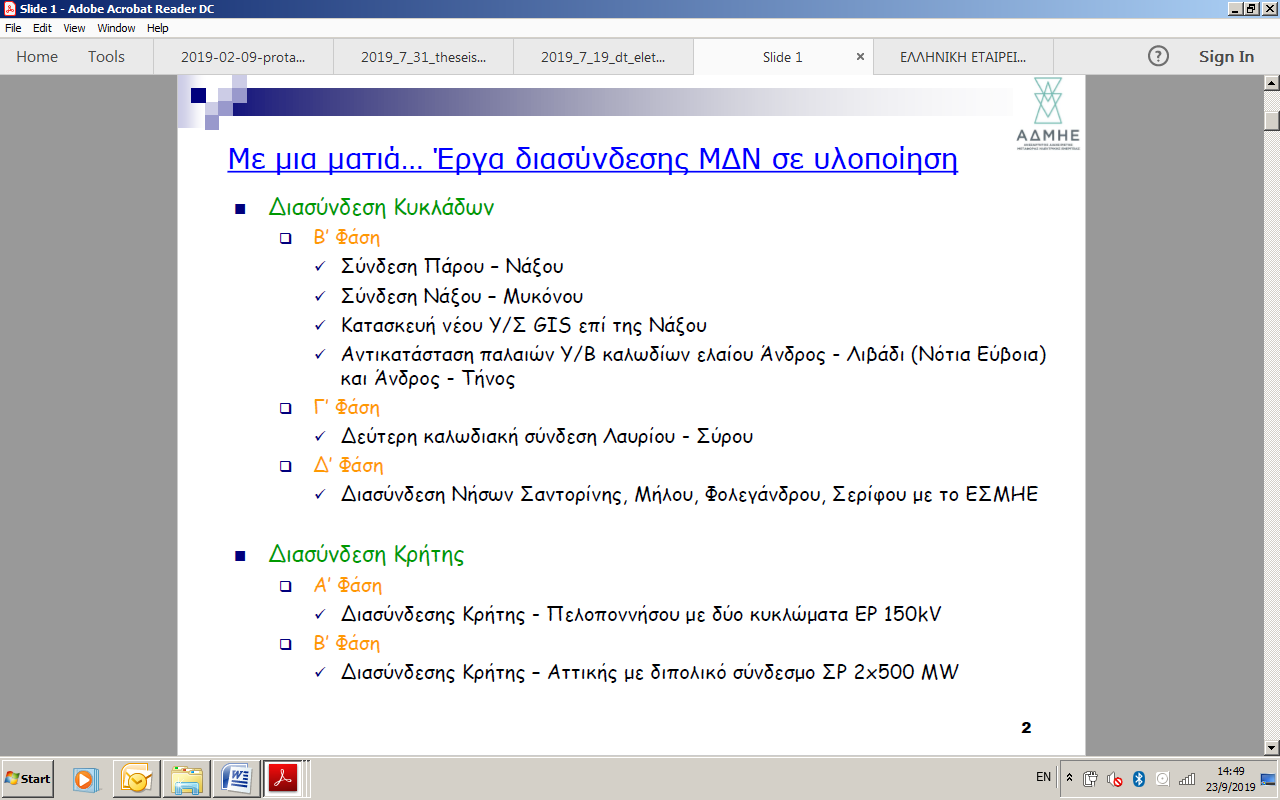Click the Α' Φάση subheading under Κρήτης
The width and height of the screenshot is (1280, 800).
348,586
